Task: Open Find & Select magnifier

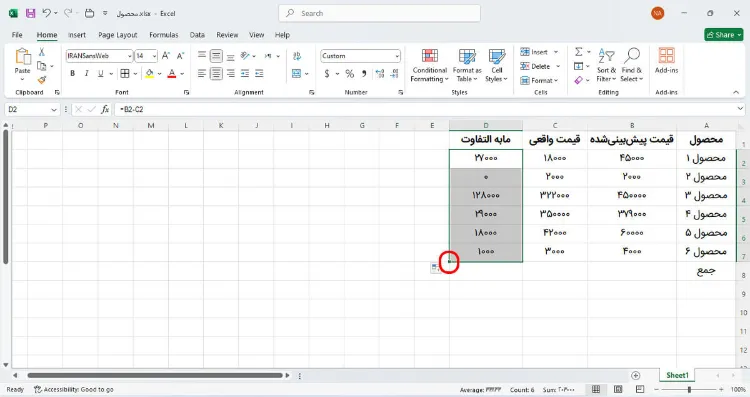Action: (x=632, y=66)
